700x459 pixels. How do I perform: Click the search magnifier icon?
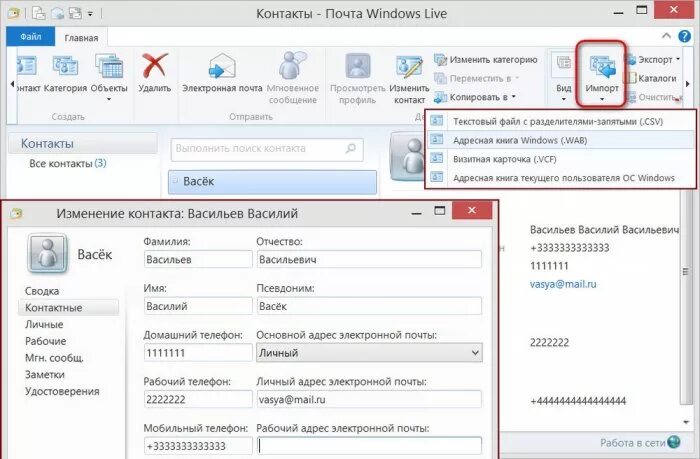[351, 148]
